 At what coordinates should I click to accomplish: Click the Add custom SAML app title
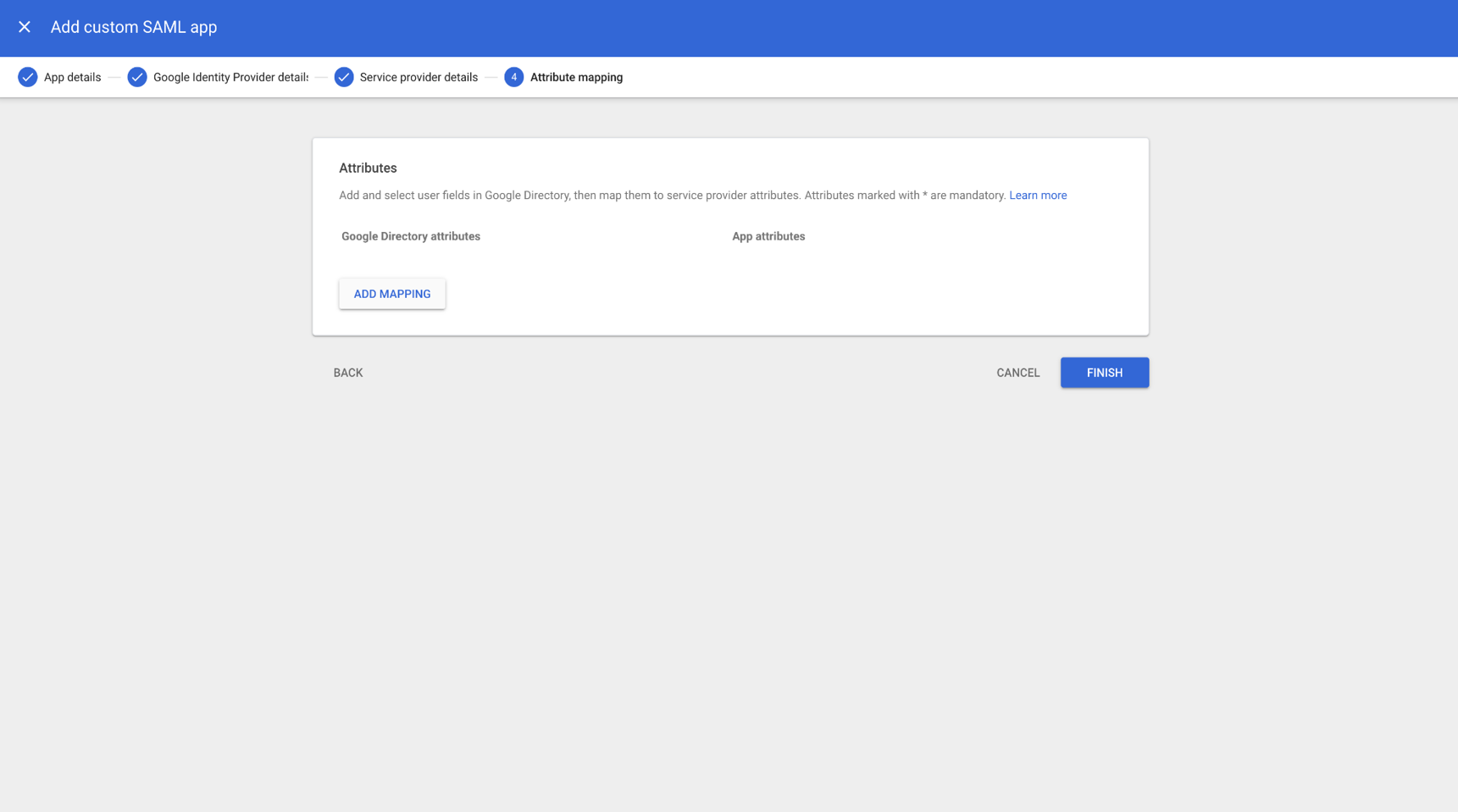click(134, 27)
